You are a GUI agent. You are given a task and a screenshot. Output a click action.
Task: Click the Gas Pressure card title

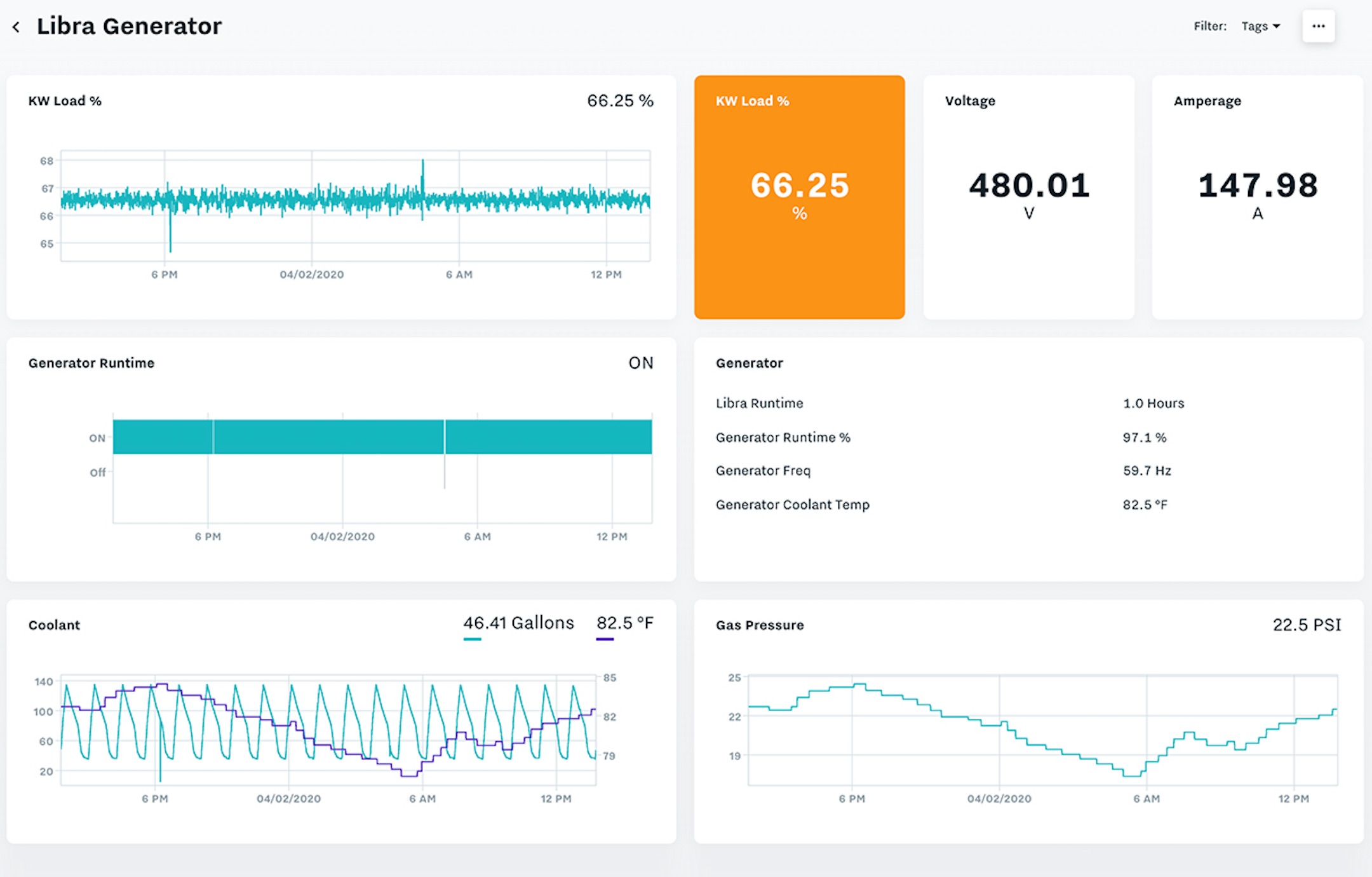click(x=760, y=625)
